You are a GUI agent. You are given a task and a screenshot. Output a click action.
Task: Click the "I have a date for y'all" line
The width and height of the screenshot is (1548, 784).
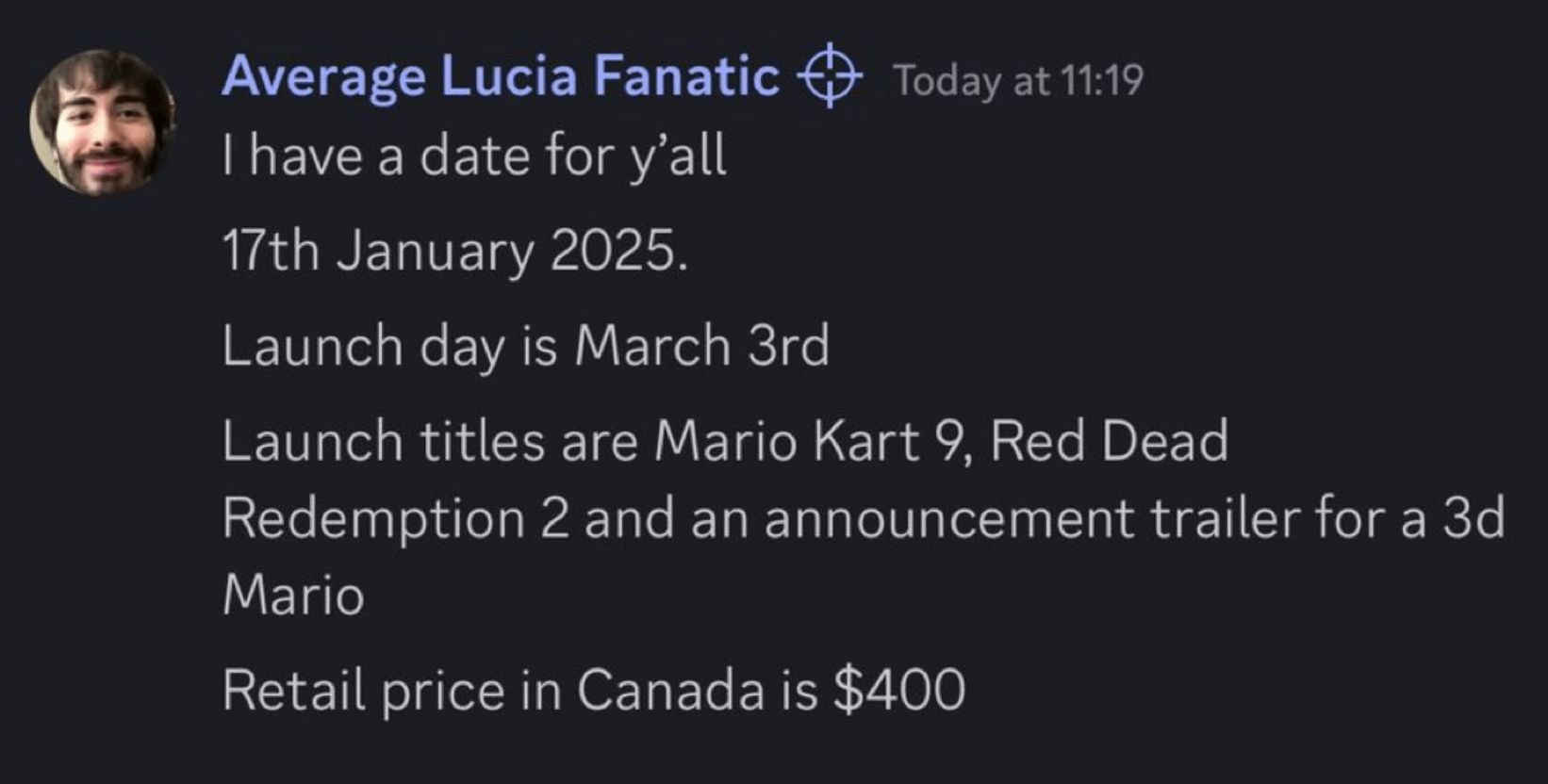(x=474, y=155)
